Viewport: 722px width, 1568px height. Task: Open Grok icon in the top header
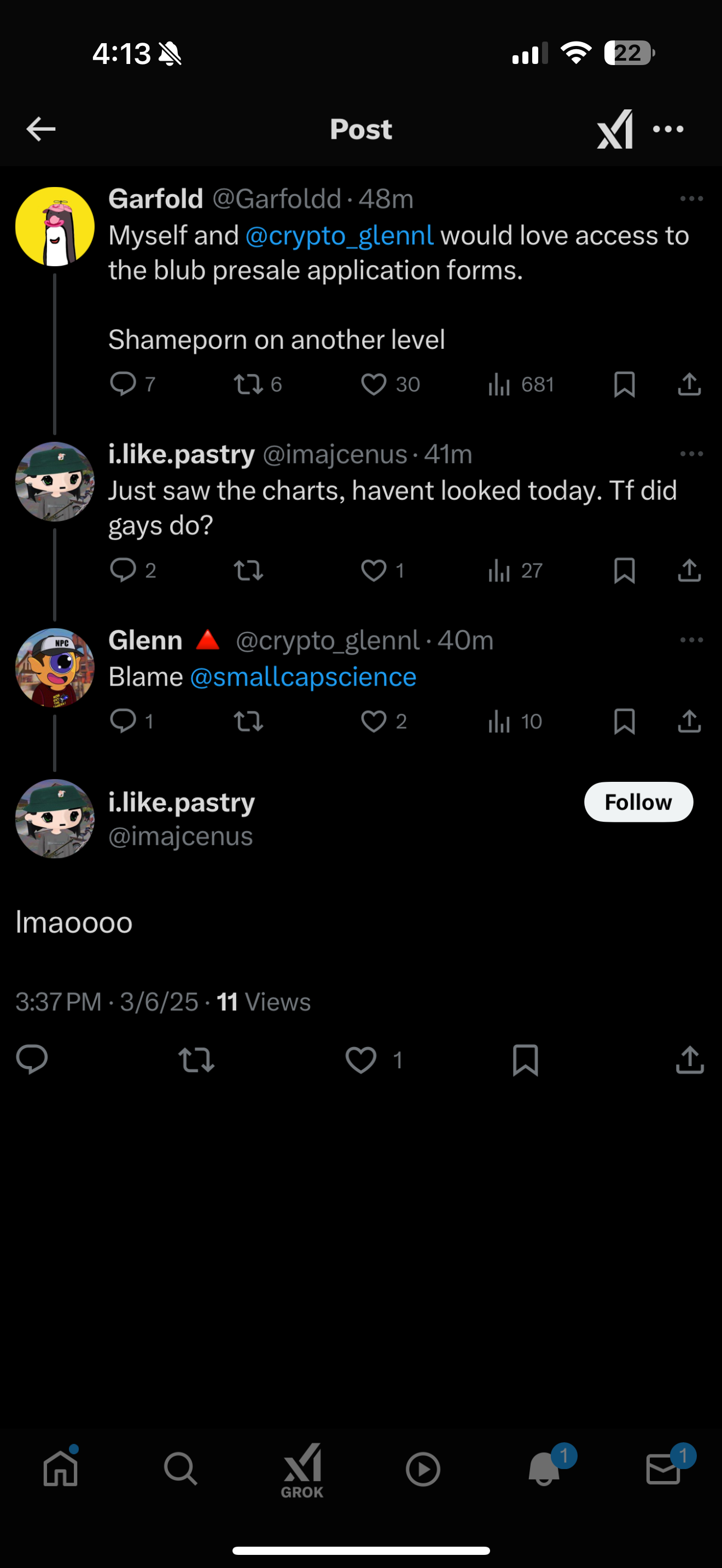click(615, 129)
